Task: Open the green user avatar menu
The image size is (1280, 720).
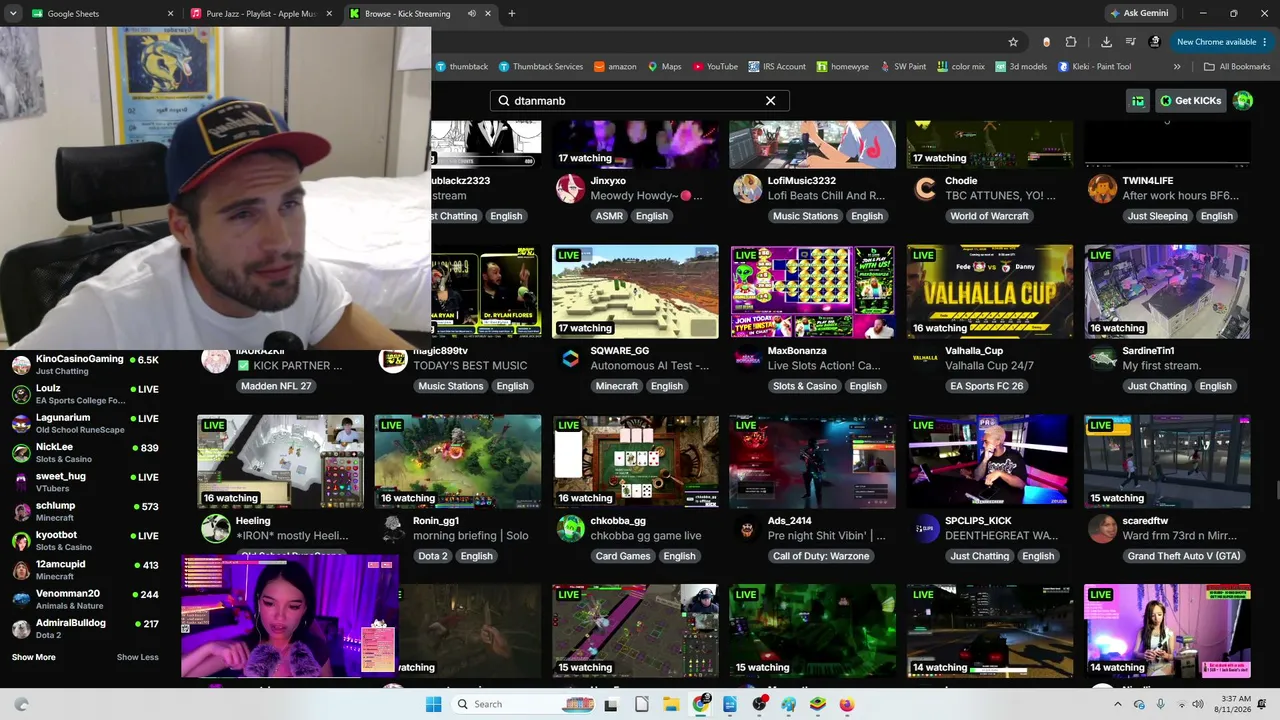Action: pos(1243,100)
